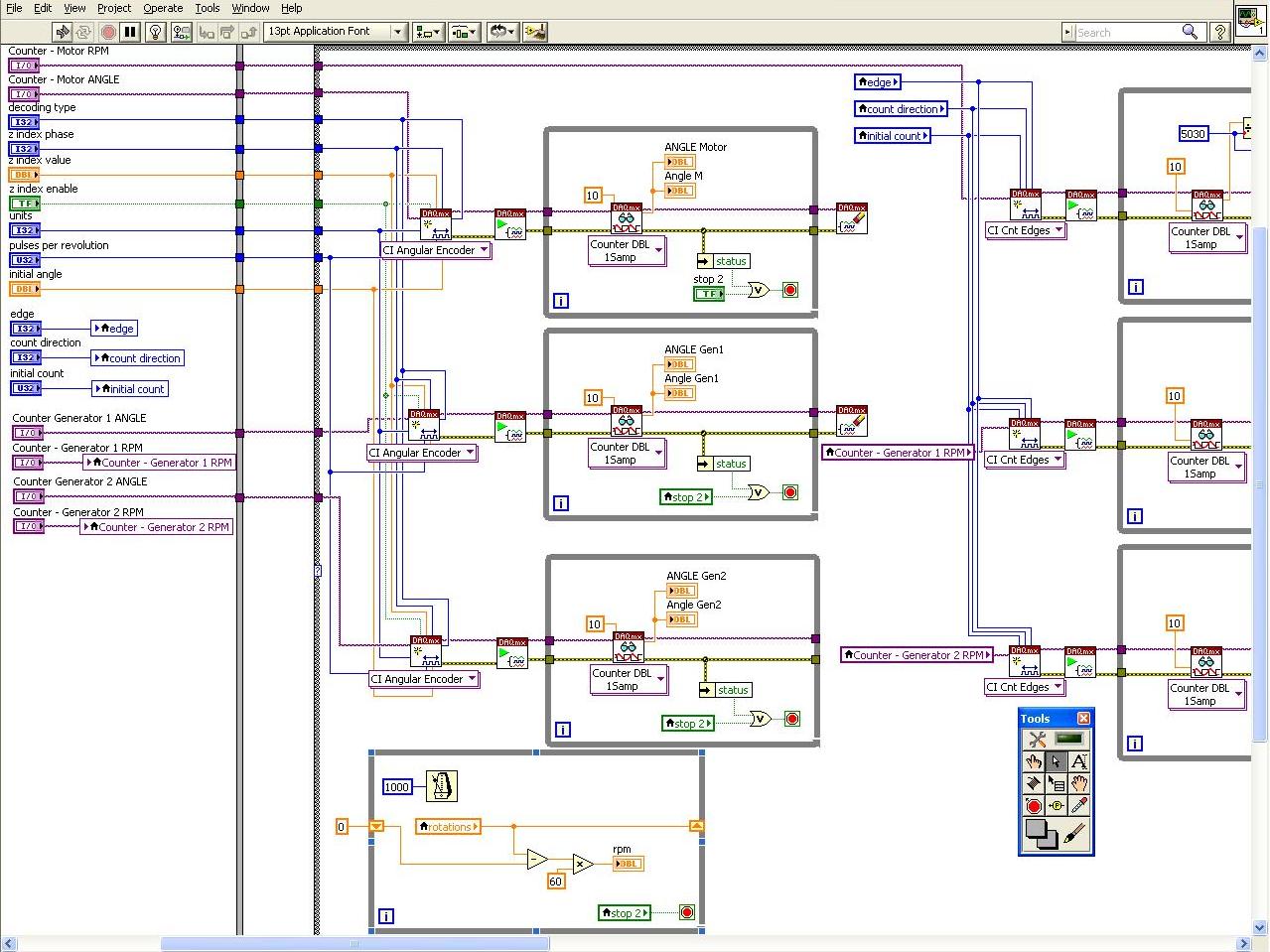1270x952 pixels.
Task: Open the 13pt Application Font dropdown
Action: [336, 32]
